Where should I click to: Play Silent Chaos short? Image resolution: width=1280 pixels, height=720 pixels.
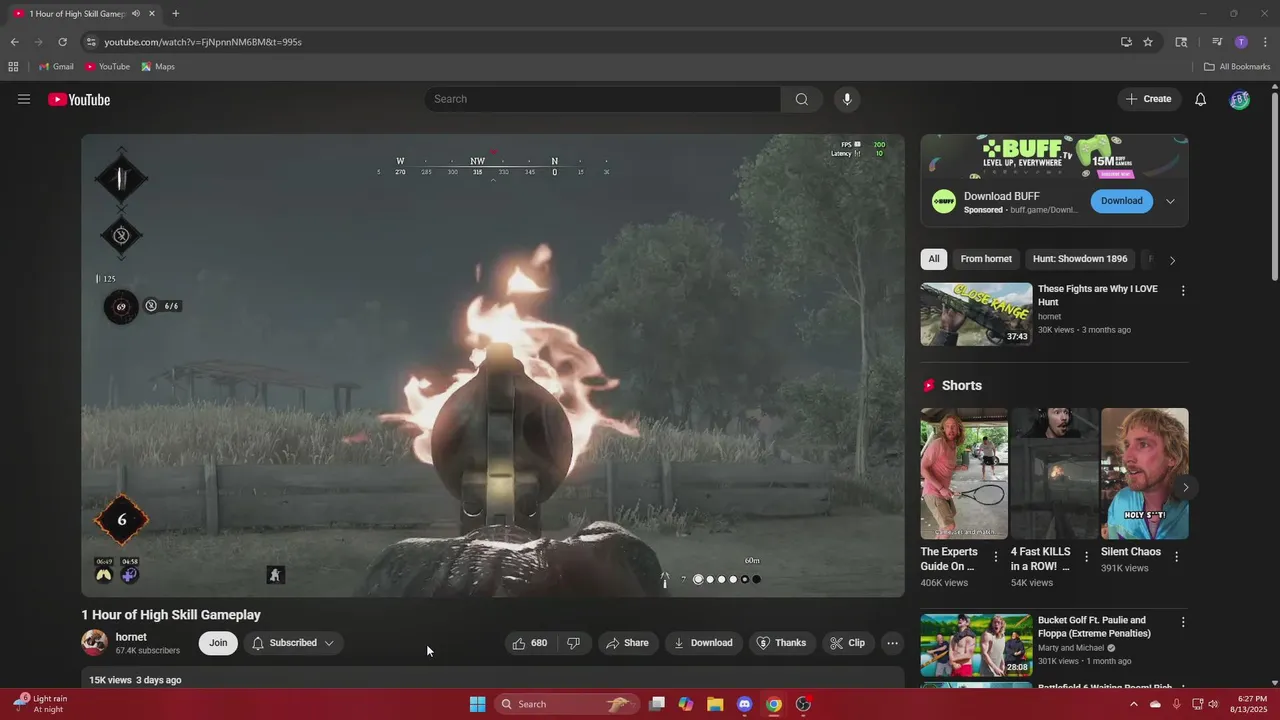1145,474
